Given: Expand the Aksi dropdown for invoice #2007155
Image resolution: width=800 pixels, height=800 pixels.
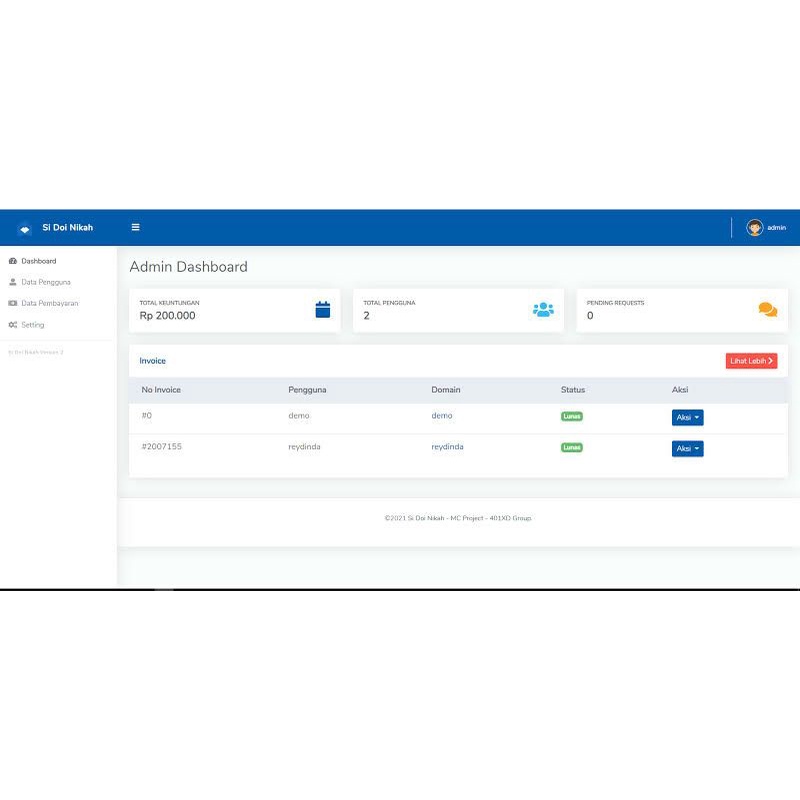Looking at the screenshot, I should click(687, 448).
